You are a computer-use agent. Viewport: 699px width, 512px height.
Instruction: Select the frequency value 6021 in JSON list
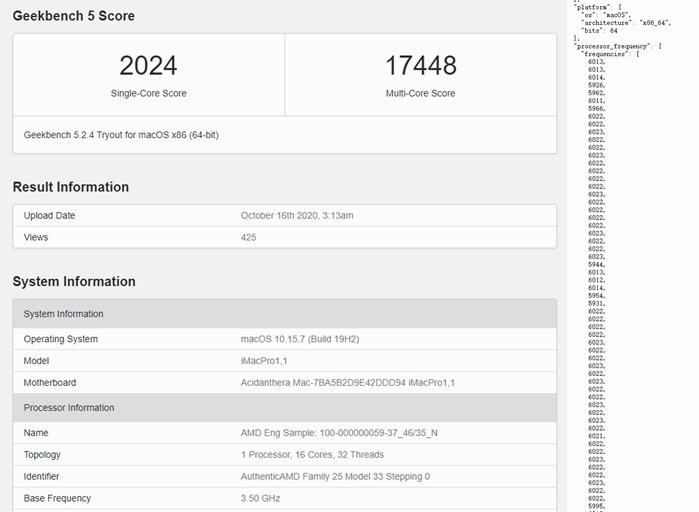tap(596, 436)
